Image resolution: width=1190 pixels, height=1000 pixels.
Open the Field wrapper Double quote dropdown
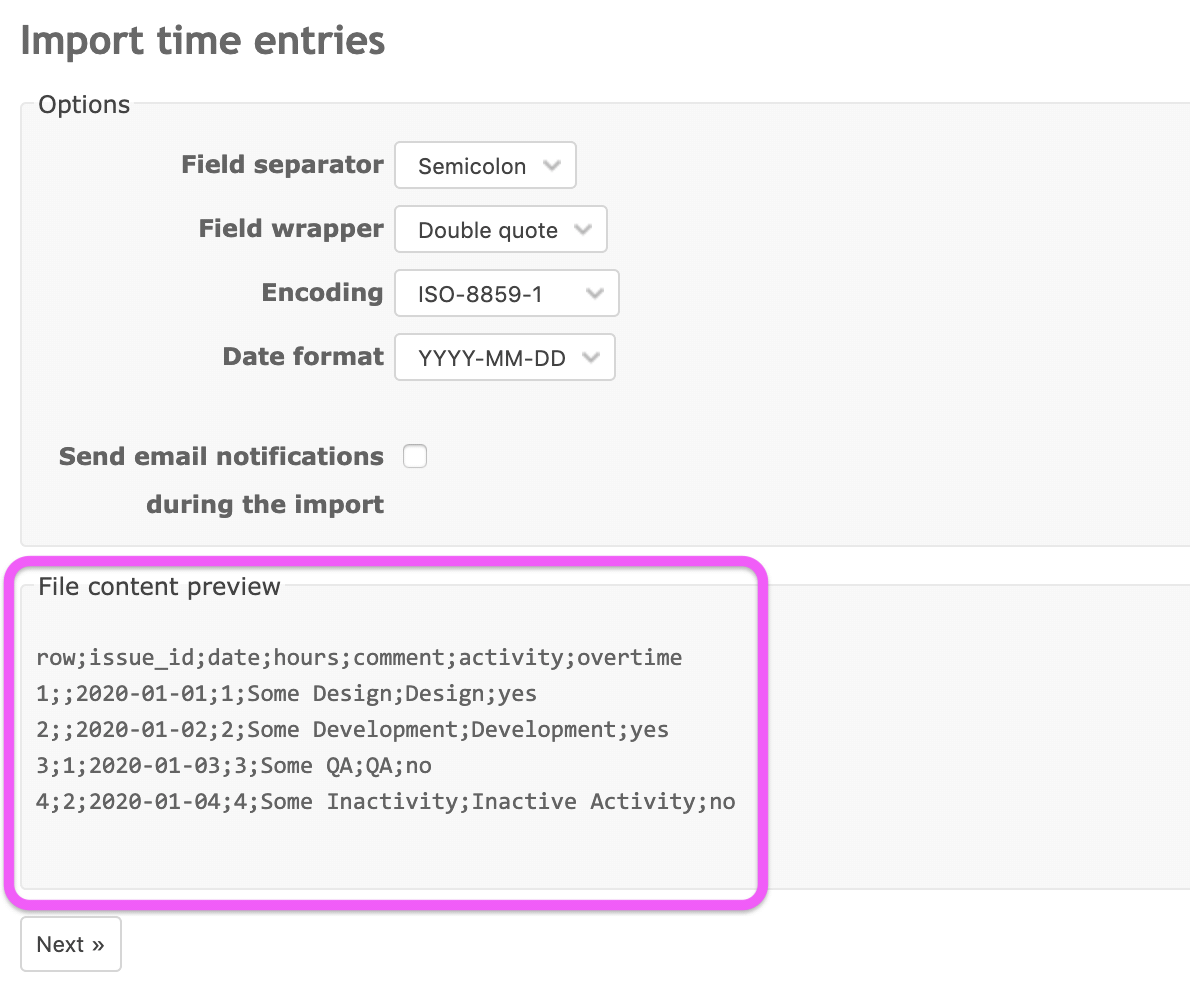500,229
